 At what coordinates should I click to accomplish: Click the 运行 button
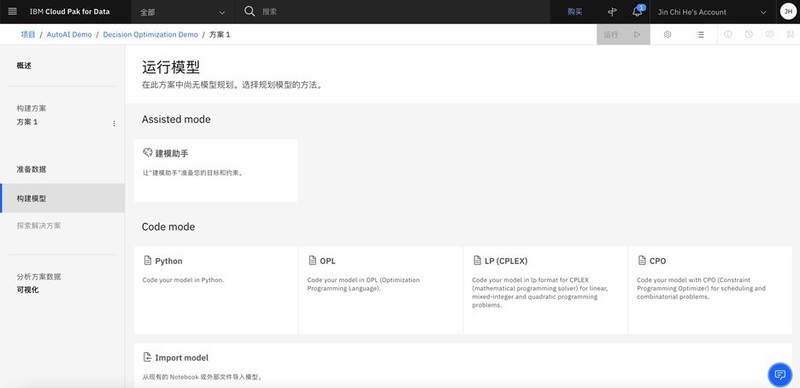pyautogui.click(x=623, y=35)
